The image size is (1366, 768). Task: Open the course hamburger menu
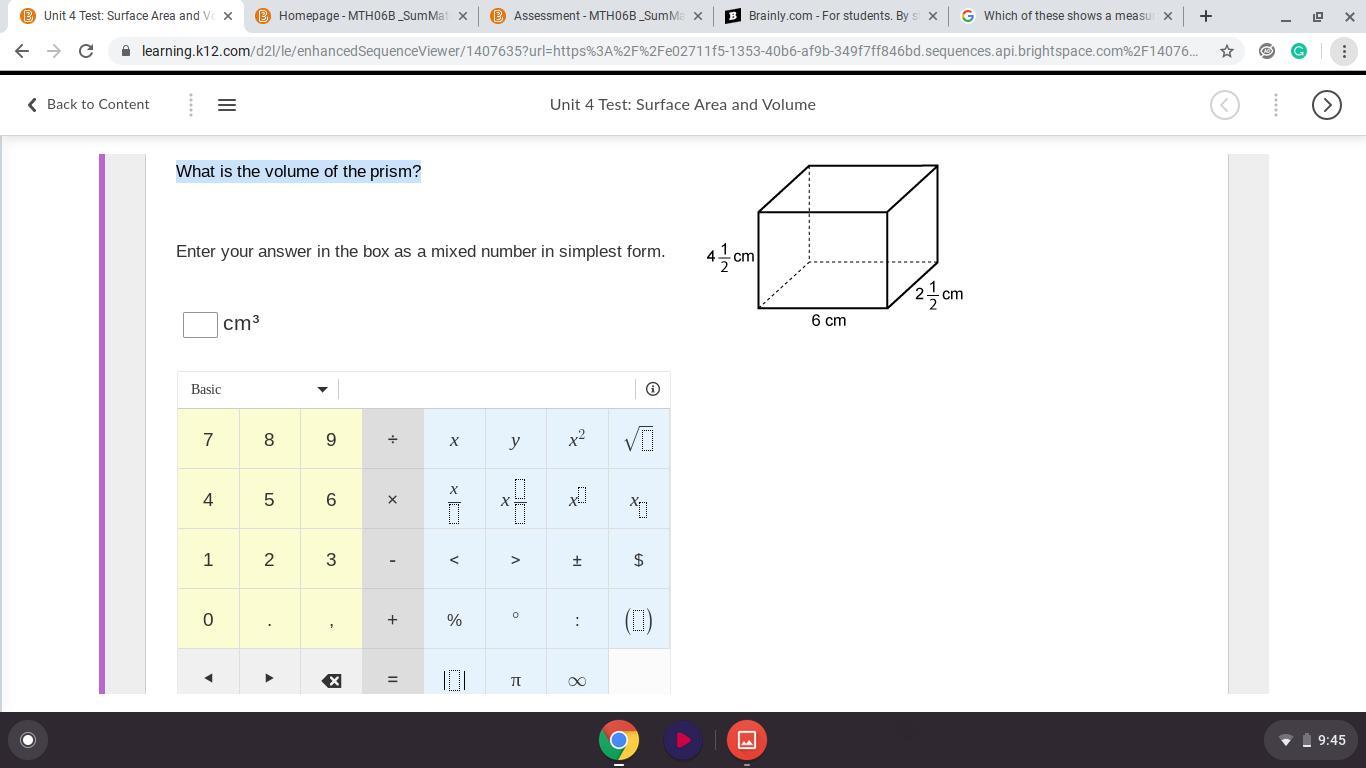[x=226, y=104]
